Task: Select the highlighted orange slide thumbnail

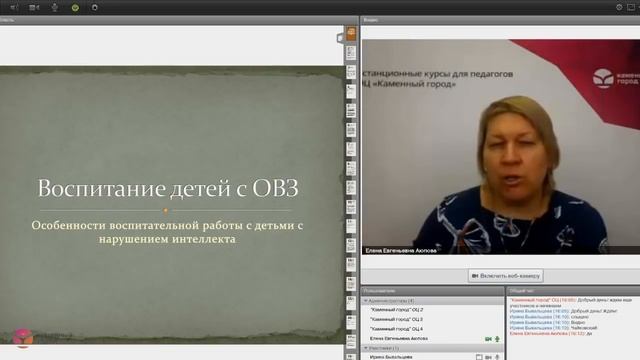Action: 351,34
